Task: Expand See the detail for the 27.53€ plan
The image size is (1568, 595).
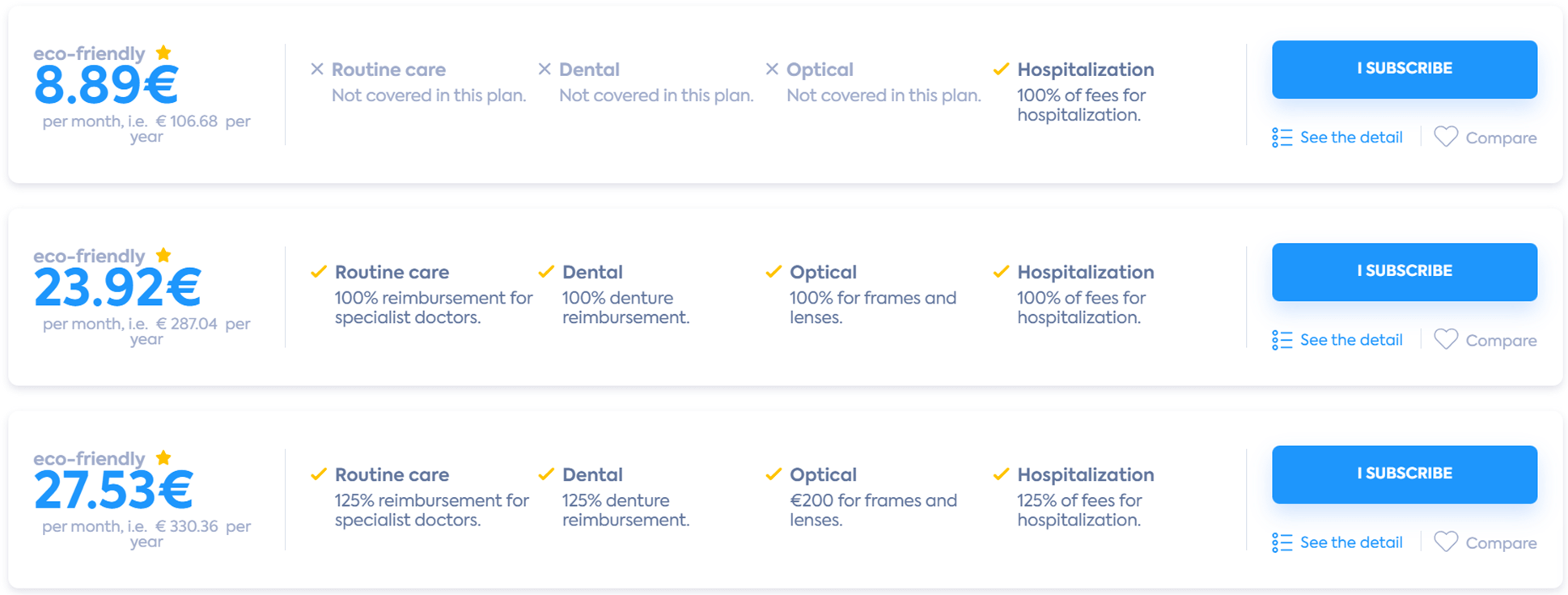Action: 1350,542
